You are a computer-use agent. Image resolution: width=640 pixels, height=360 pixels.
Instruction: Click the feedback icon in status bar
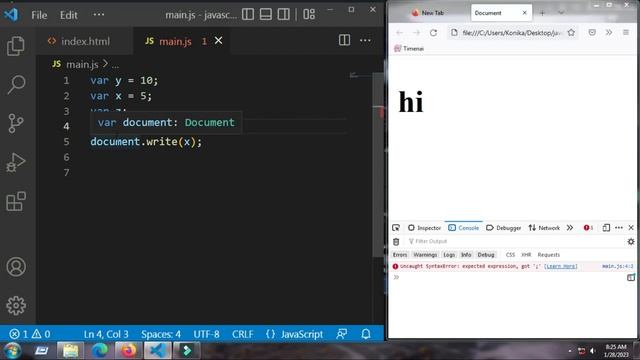pos(342,334)
